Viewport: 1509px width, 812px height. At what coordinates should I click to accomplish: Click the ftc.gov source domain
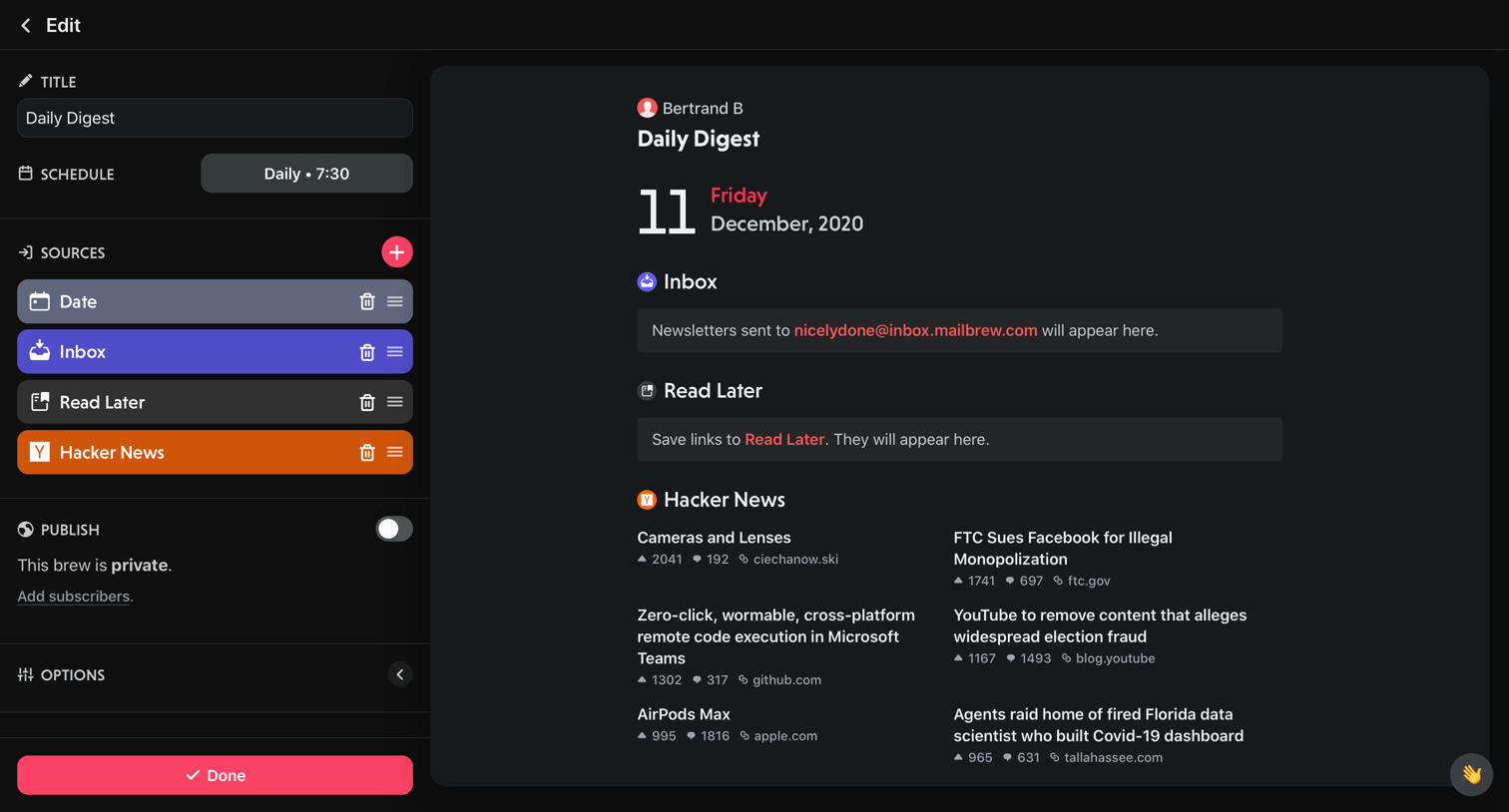point(1089,581)
